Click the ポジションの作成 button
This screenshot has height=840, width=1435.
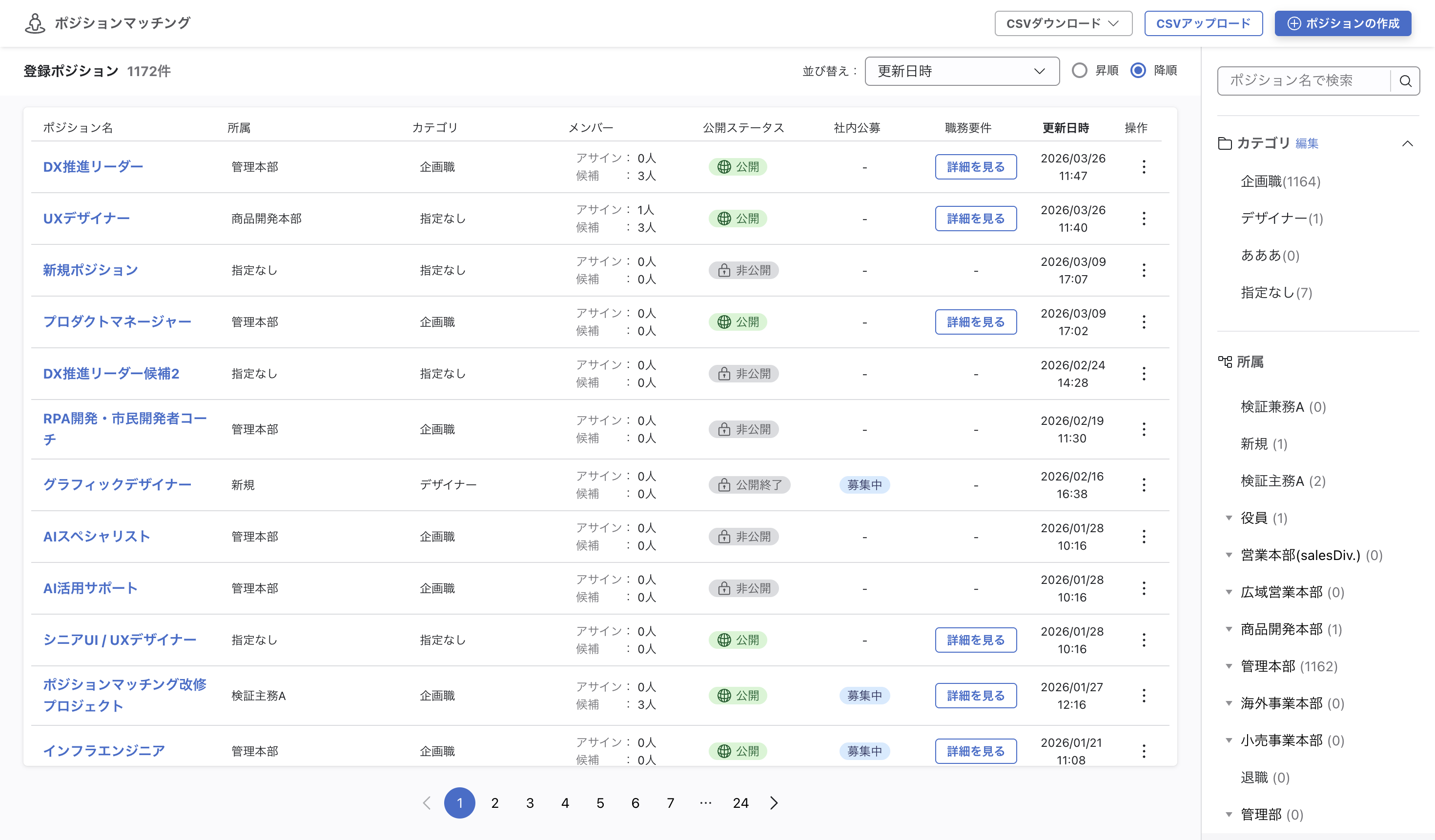point(1342,23)
